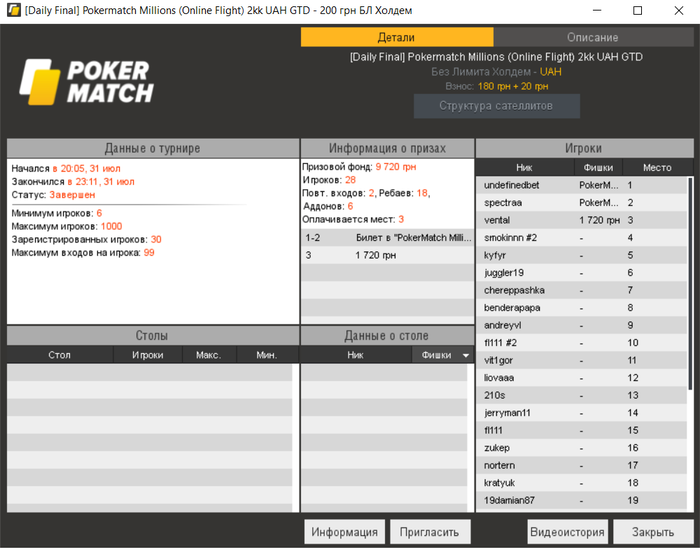Select player jerryman11
The image size is (700, 552).
click(581, 413)
